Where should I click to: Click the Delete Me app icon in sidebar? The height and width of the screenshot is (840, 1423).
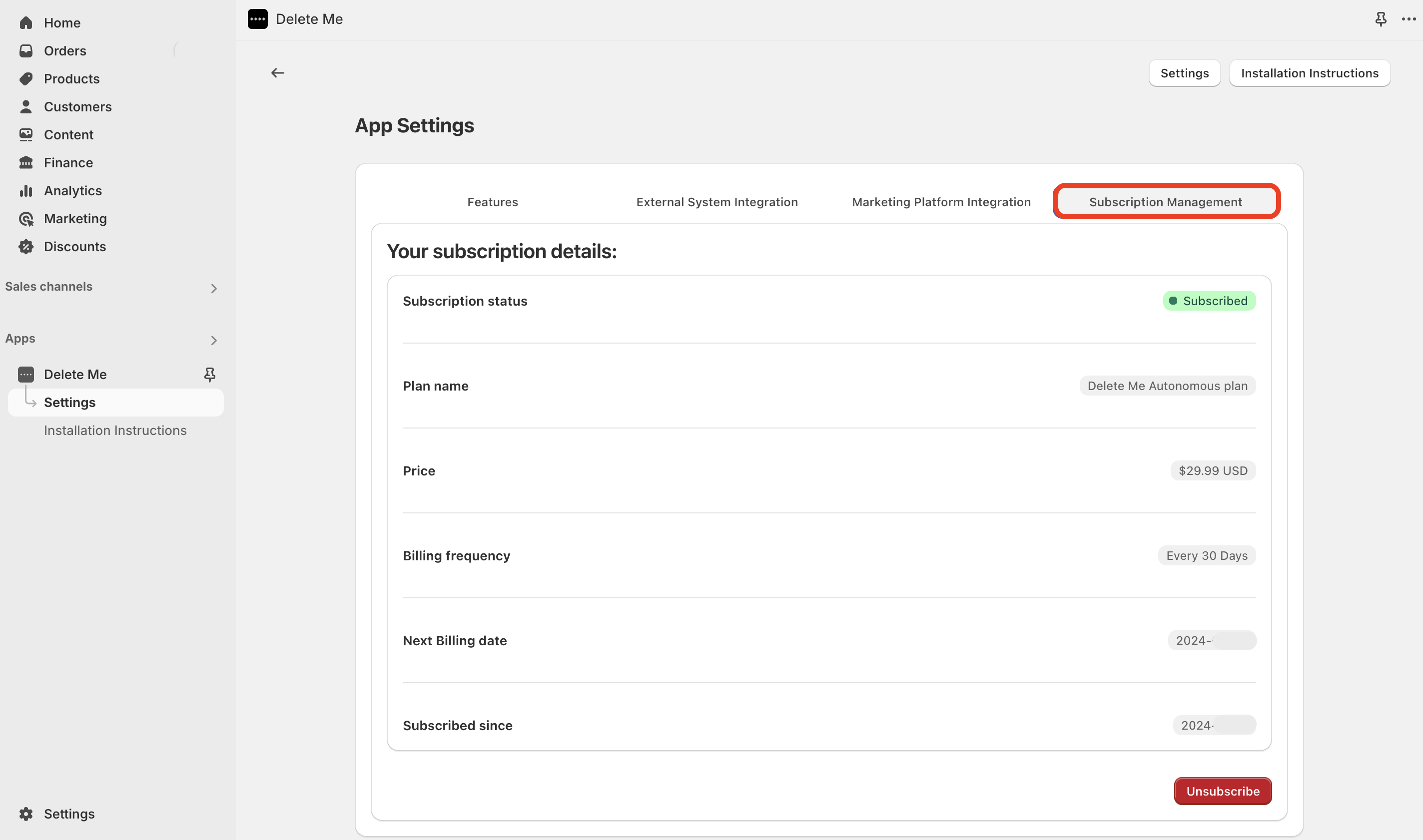[25, 374]
